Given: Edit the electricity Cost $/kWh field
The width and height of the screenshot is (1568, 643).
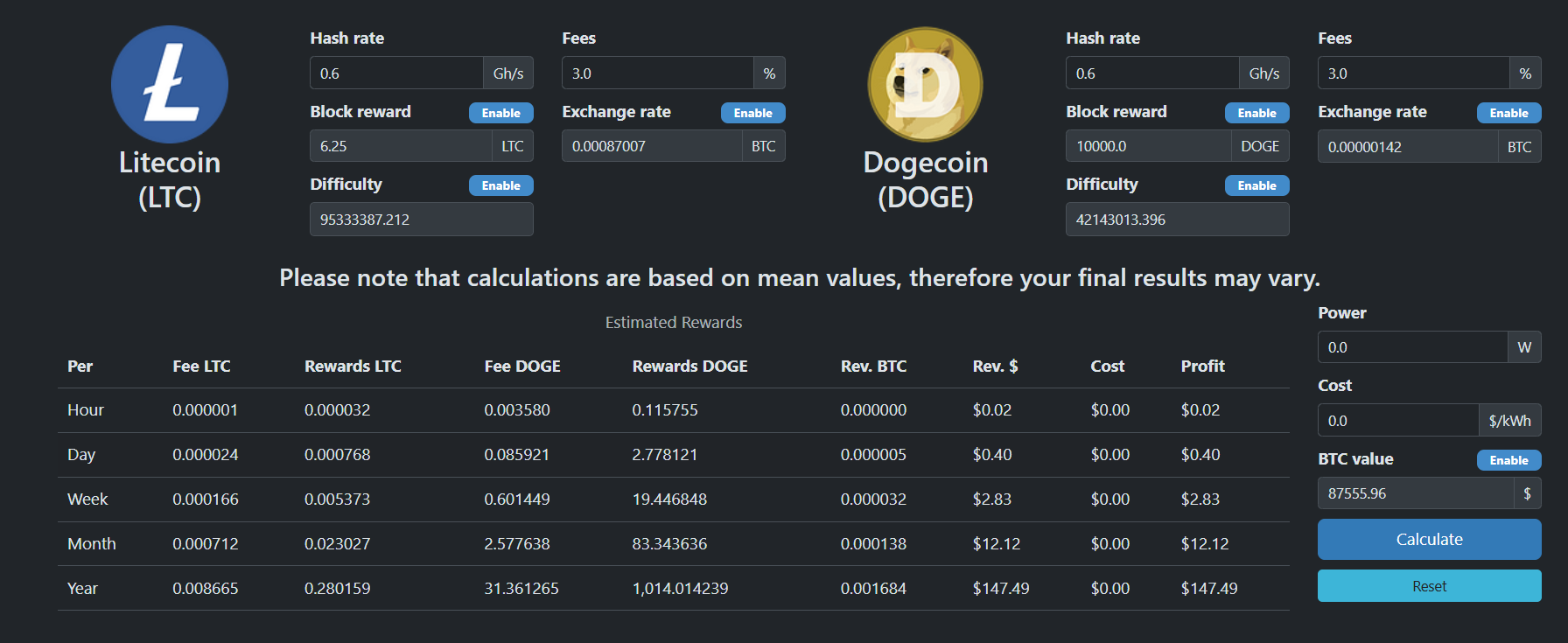Looking at the screenshot, I should coord(1397,421).
